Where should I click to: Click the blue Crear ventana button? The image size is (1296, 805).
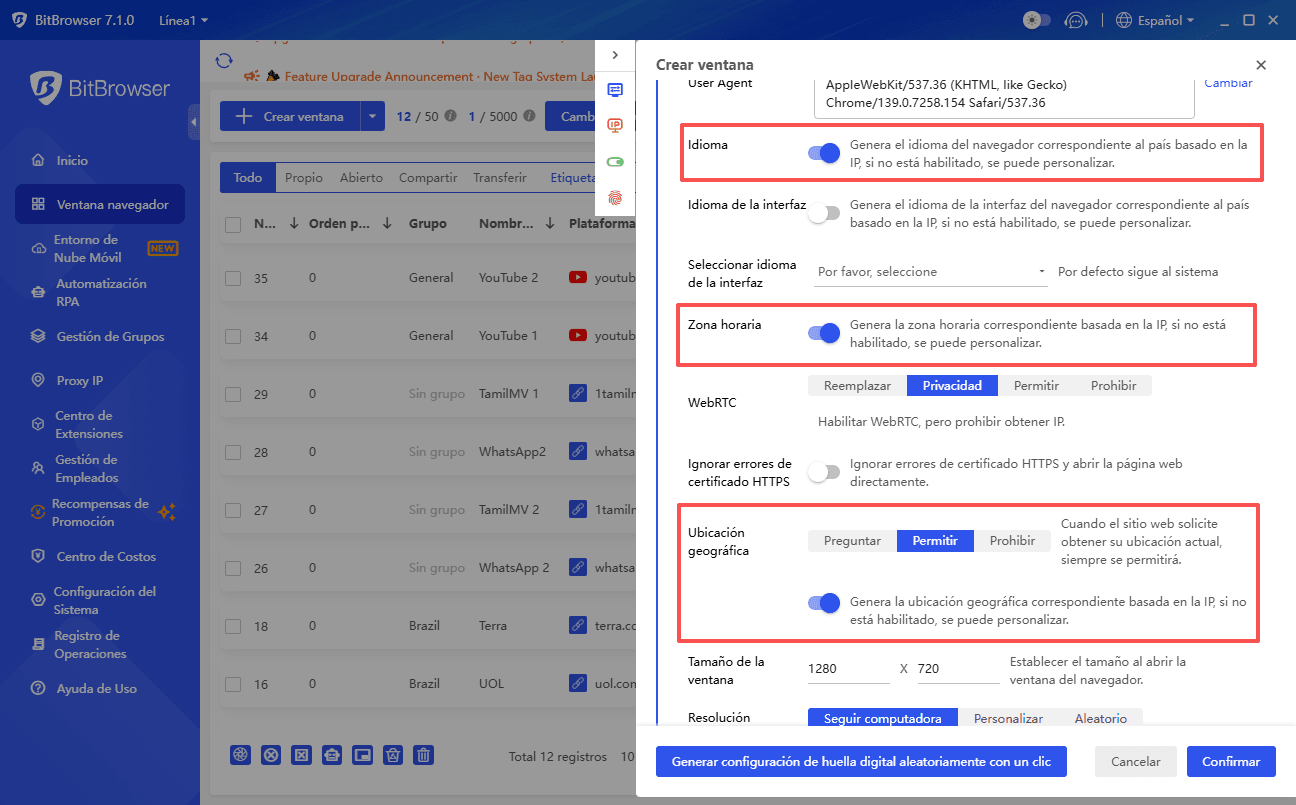(x=290, y=117)
